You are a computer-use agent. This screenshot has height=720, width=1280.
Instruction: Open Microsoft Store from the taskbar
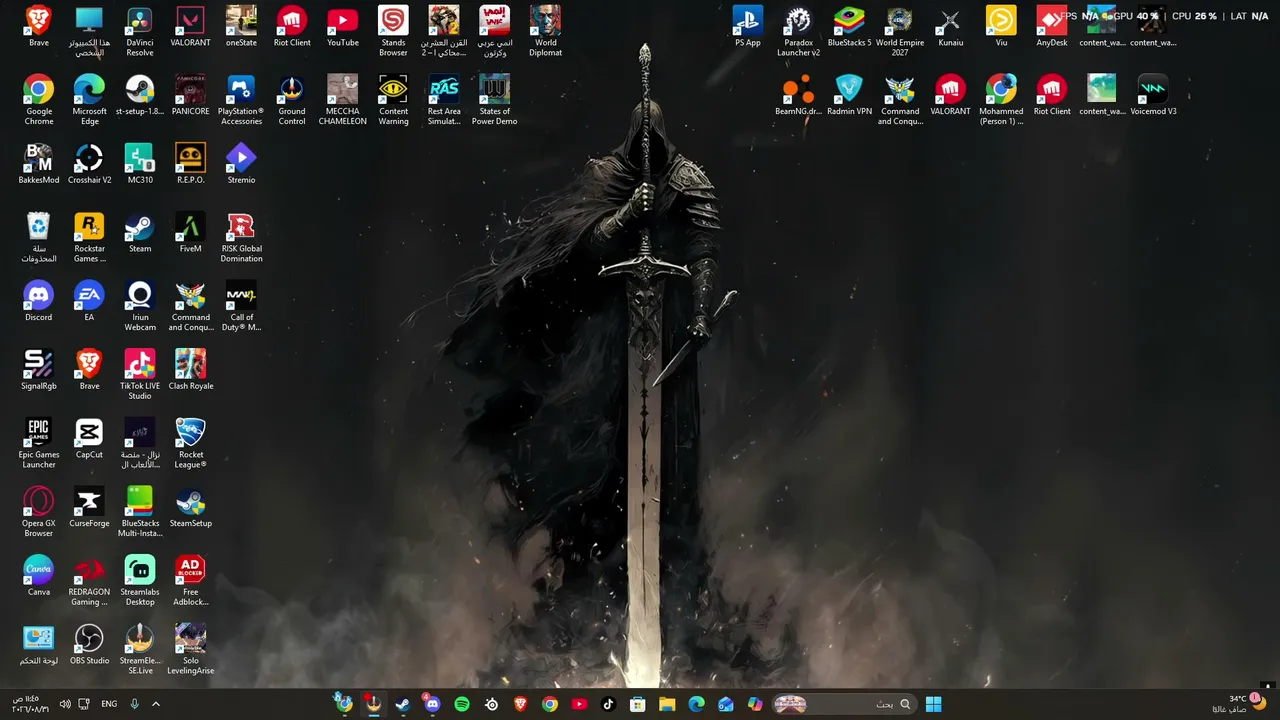click(637, 704)
